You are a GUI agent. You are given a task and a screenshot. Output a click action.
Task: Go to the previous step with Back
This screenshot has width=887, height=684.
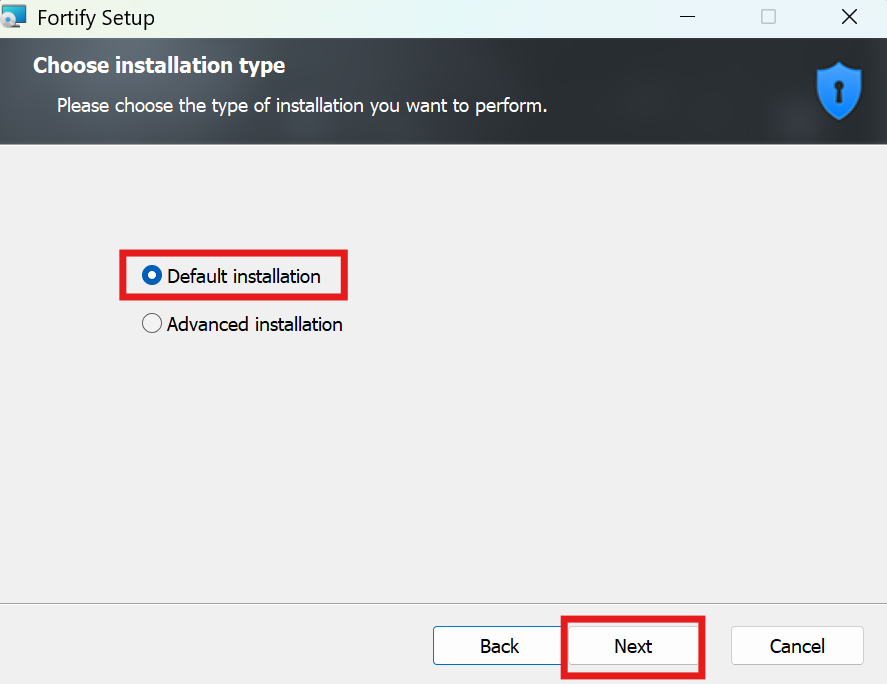click(498, 646)
